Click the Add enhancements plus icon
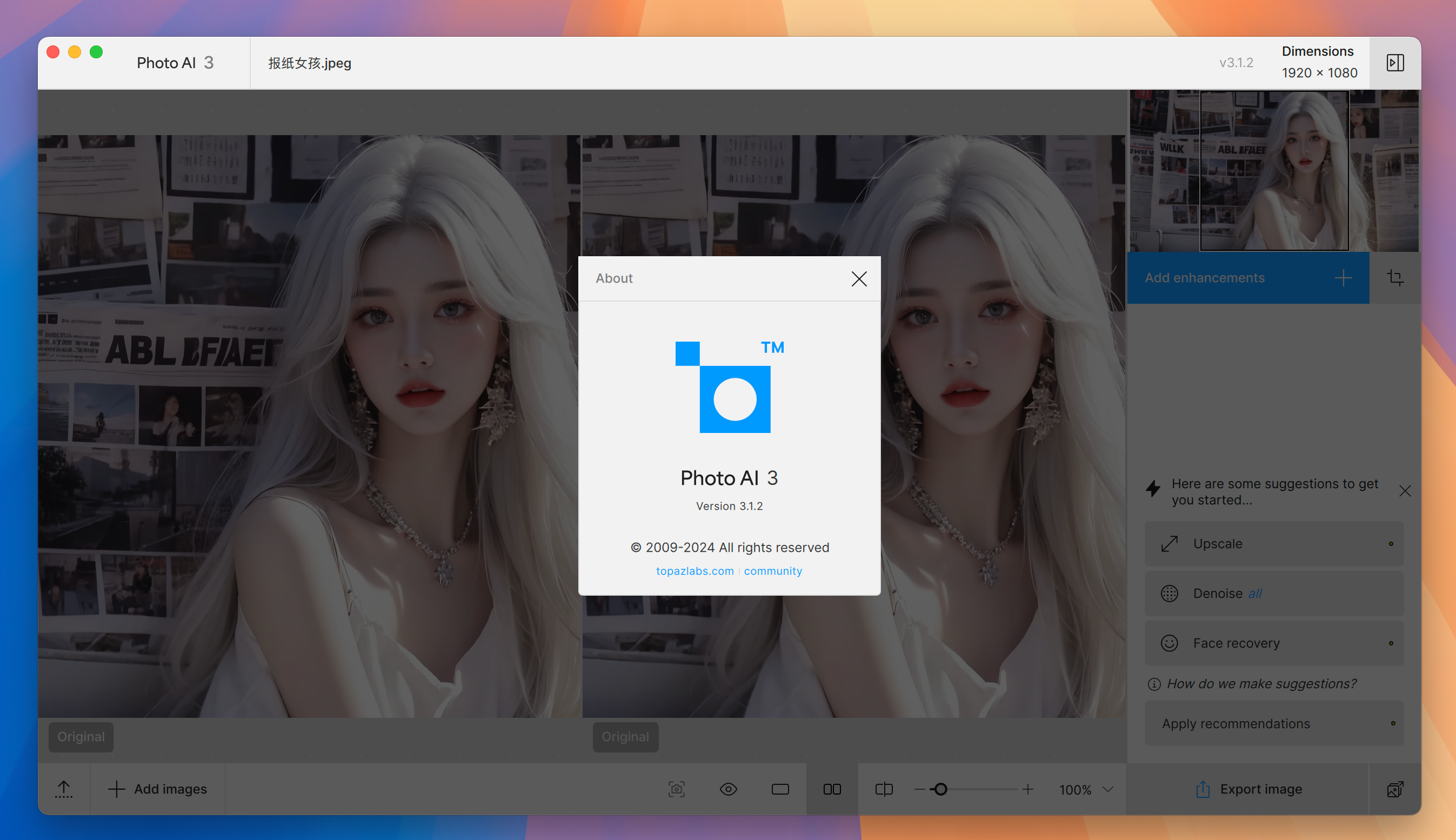The image size is (1456, 840). [x=1345, y=278]
